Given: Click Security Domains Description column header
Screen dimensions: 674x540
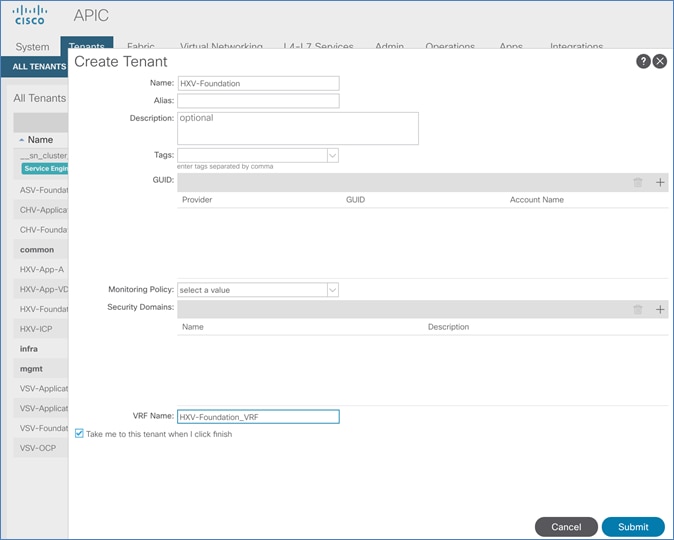Looking at the screenshot, I should point(448,327).
